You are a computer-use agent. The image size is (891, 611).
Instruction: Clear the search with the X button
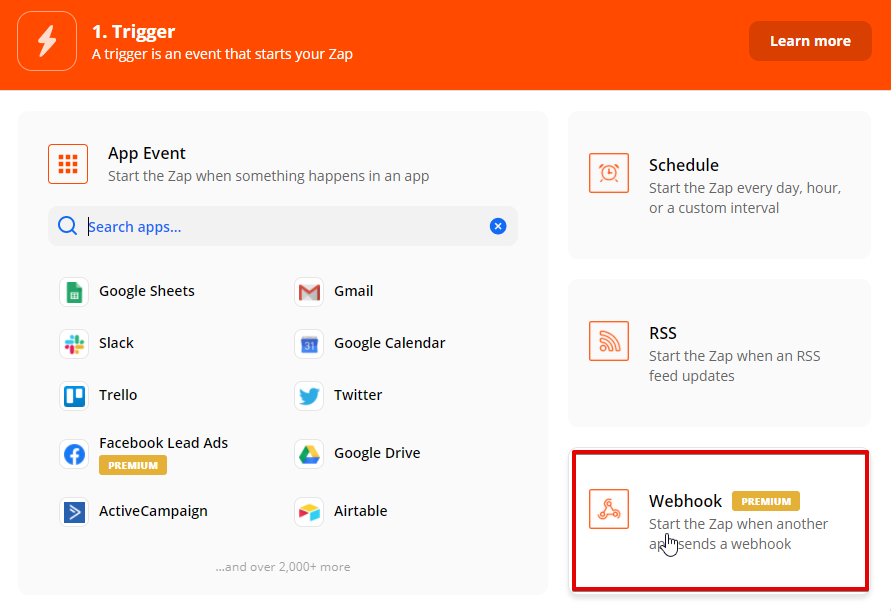point(498,226)
